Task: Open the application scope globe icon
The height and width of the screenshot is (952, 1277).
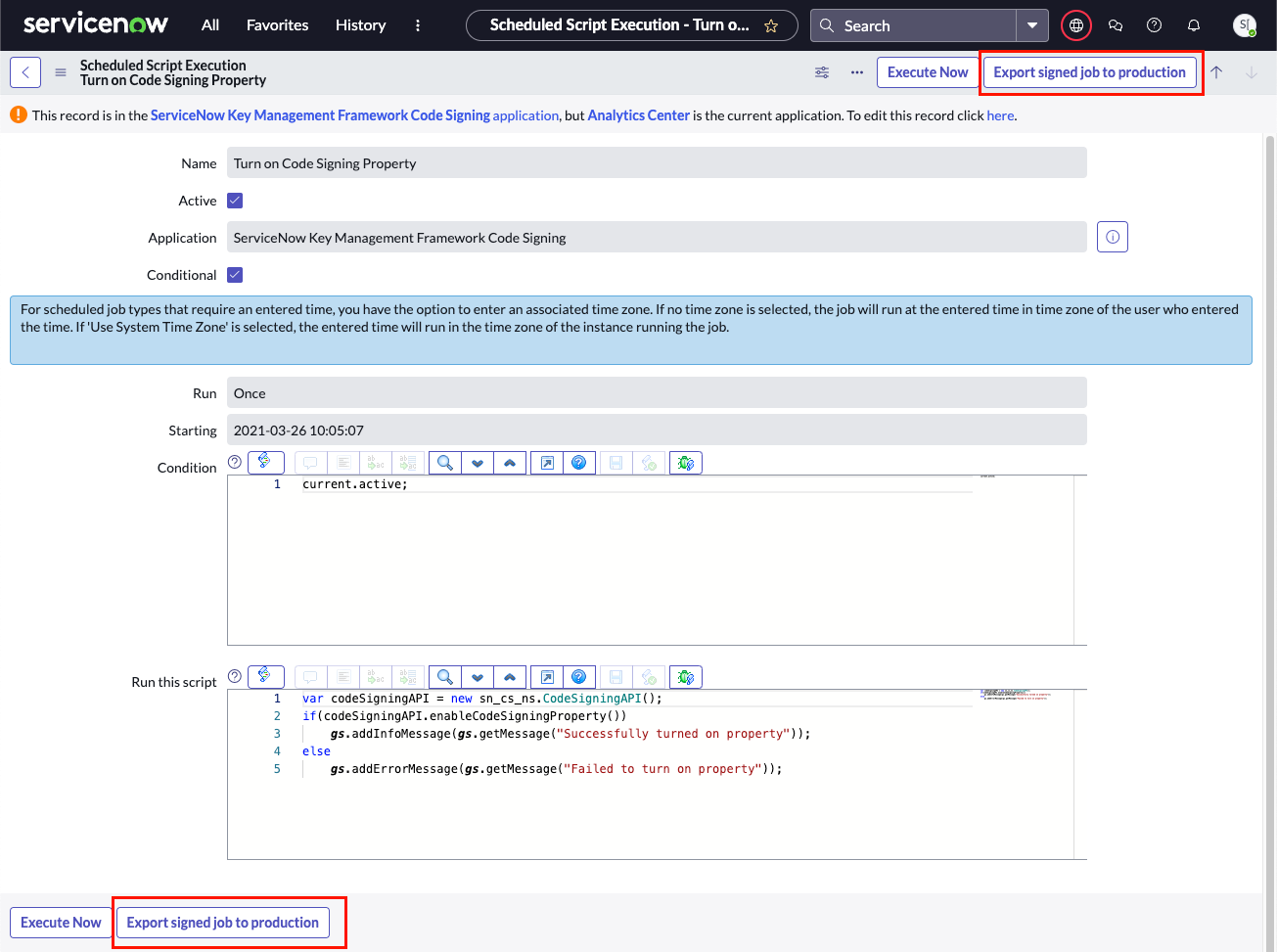Action: pyautogui.click(x=1076, y=25)
